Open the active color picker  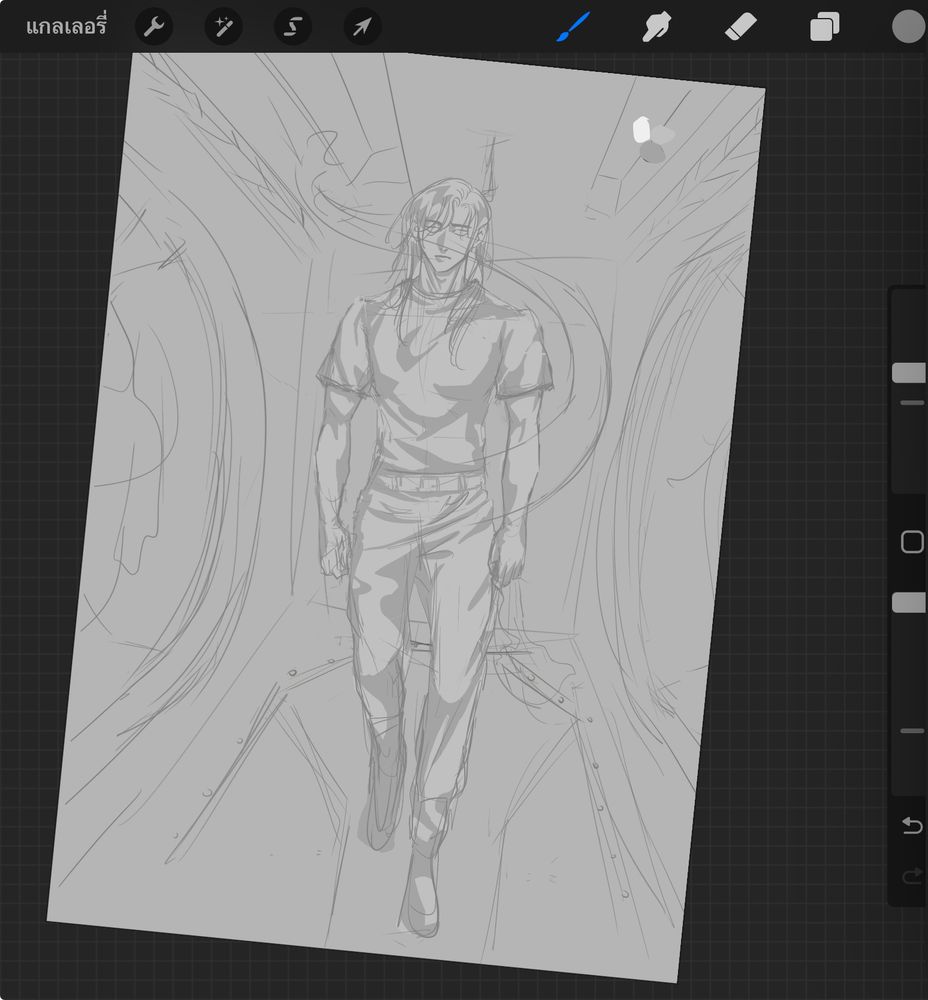pyautogui.click(x=908, y=27)
